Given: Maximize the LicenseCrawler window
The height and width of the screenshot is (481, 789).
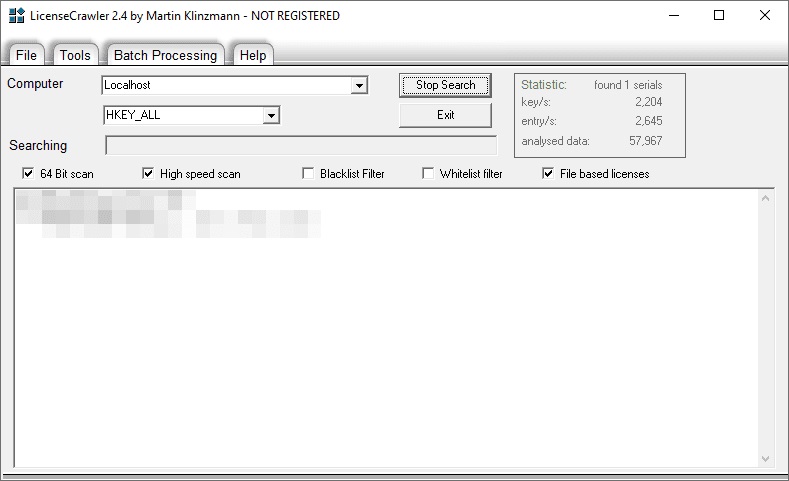Looking at the screenshot, I should click(719, 16).
